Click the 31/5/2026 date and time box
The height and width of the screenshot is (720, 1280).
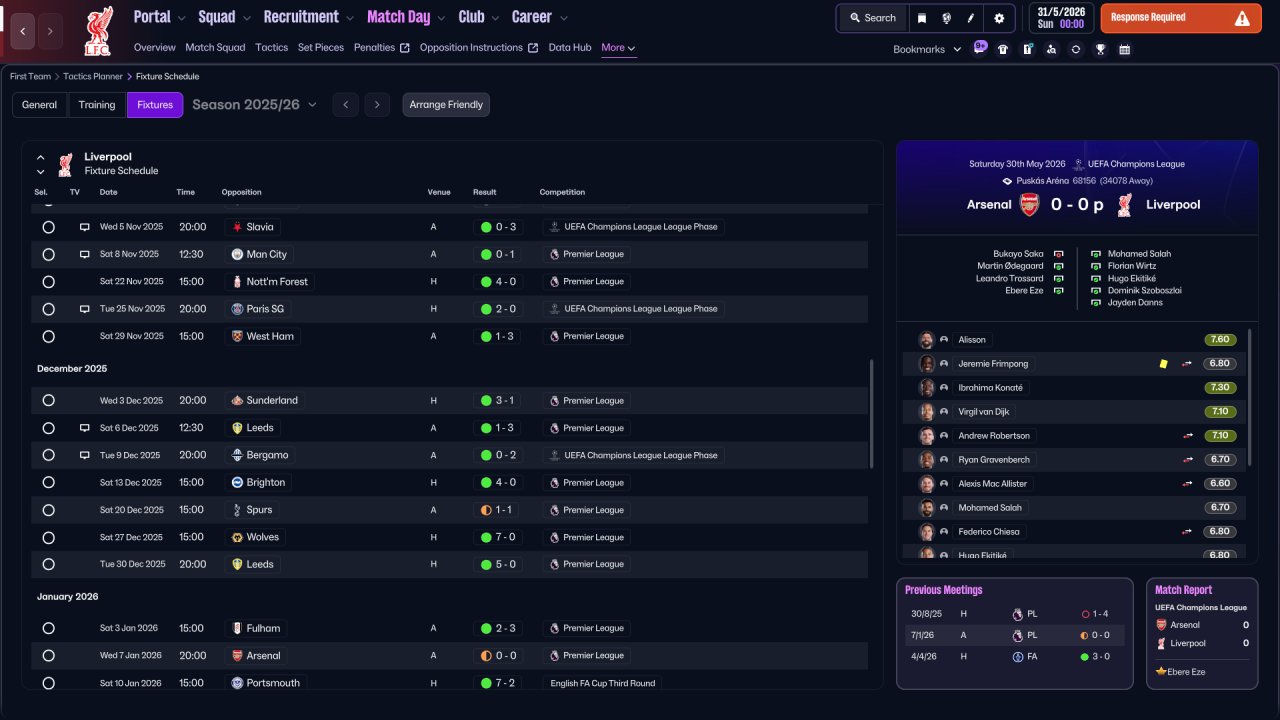[1061, 18]
